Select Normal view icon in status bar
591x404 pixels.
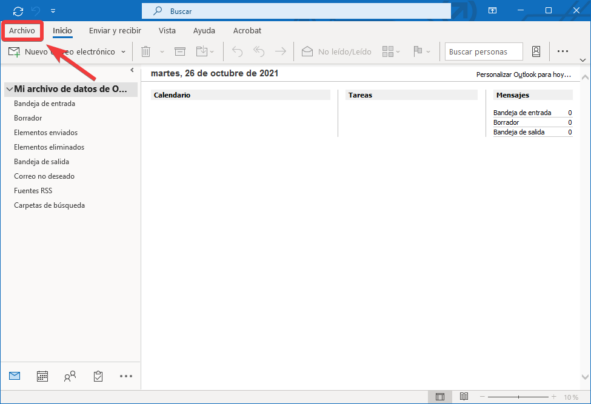pos(440,396)
